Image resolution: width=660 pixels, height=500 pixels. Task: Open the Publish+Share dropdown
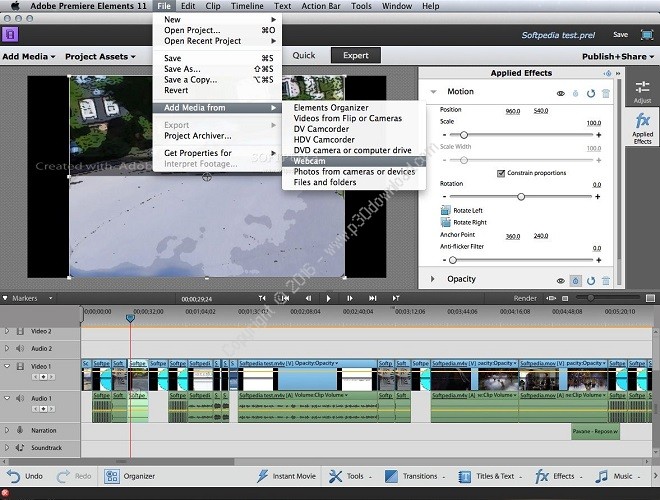pyautogui.click(x=618, y=56)
